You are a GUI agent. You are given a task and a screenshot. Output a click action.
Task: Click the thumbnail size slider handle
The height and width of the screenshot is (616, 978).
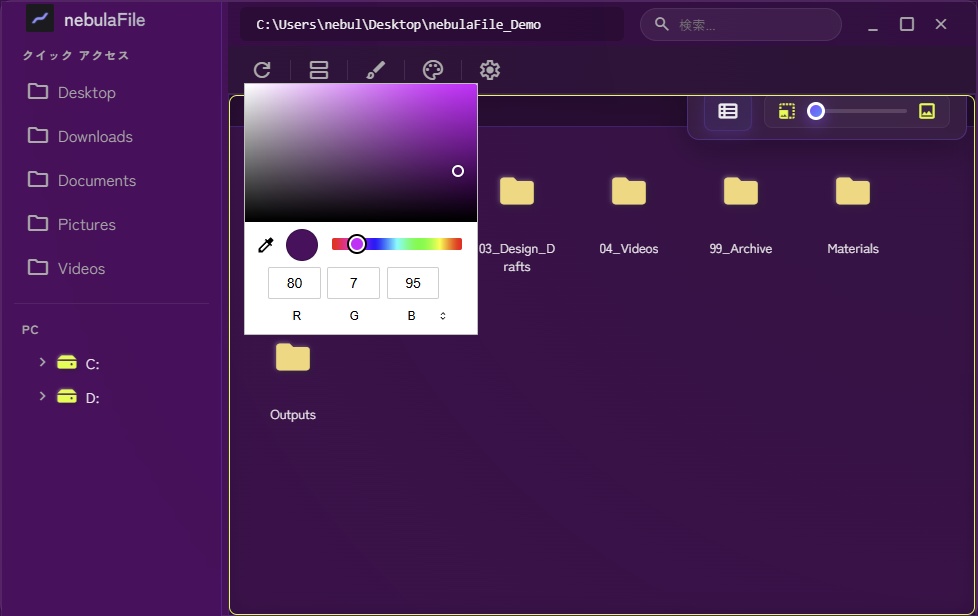click(x=816, y=111)
